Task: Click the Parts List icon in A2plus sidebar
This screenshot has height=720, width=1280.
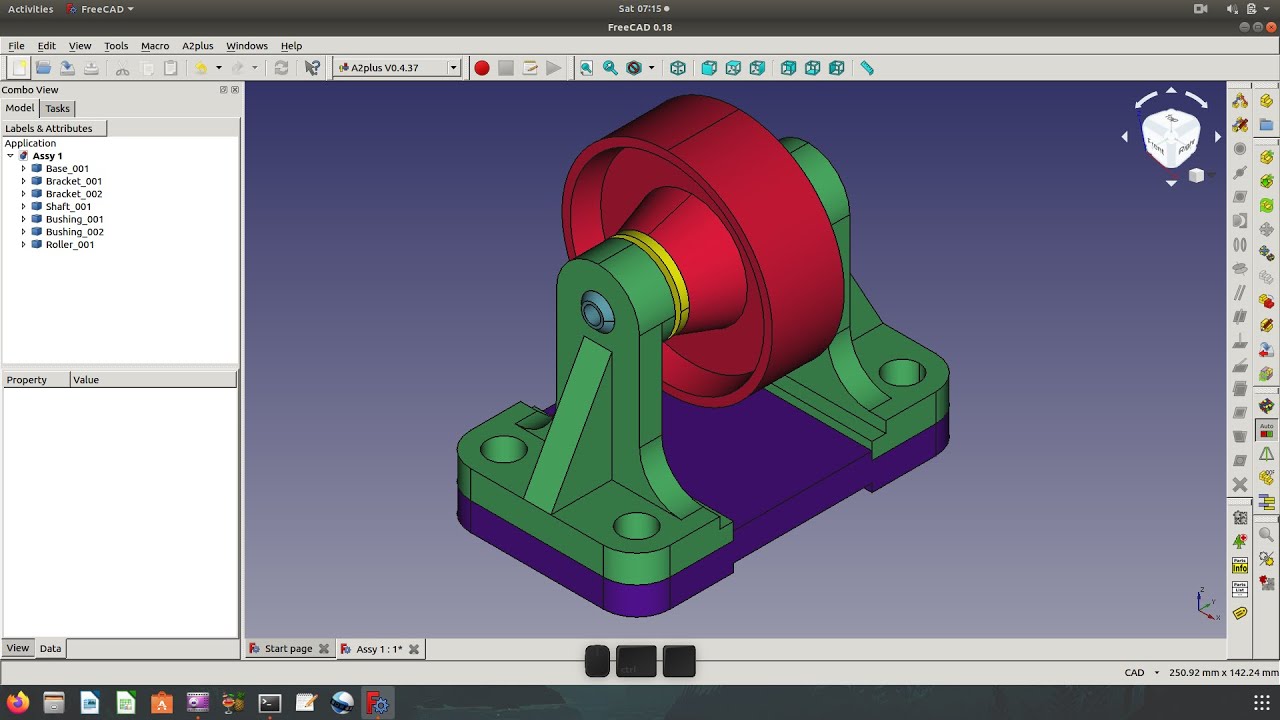Action: 1239,588
